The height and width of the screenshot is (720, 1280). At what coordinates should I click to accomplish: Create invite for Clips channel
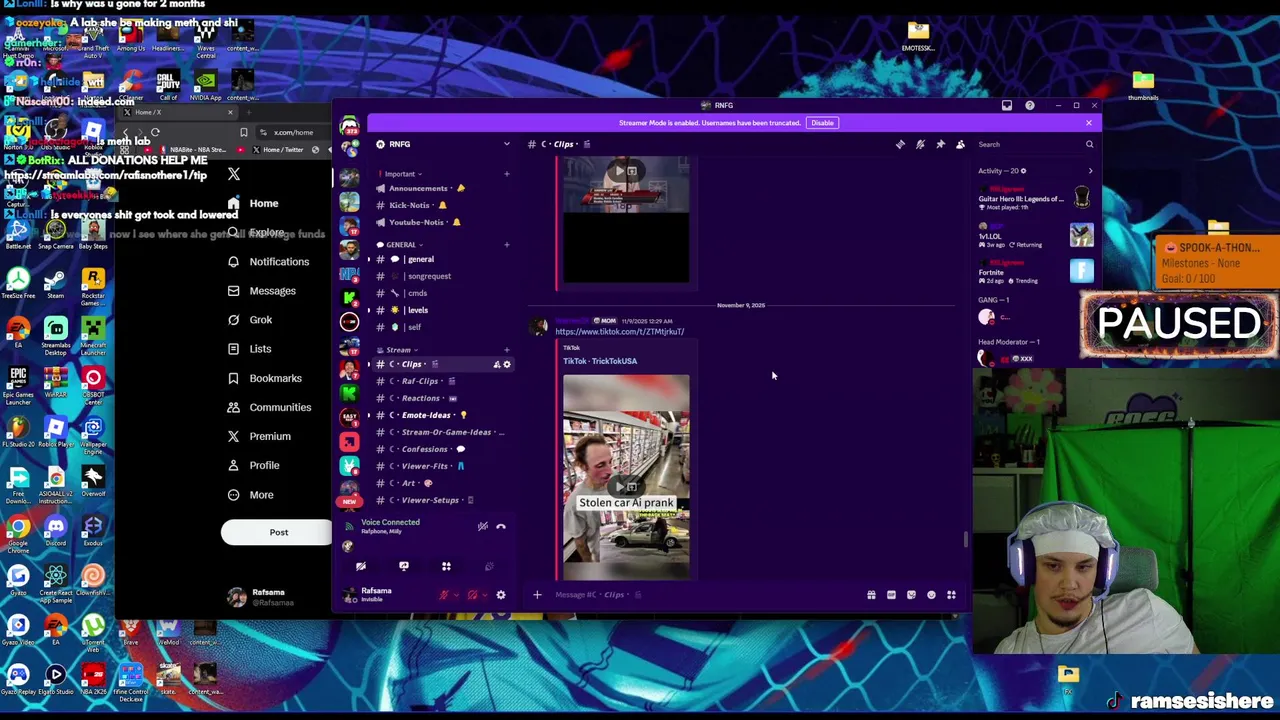[496, 364]
